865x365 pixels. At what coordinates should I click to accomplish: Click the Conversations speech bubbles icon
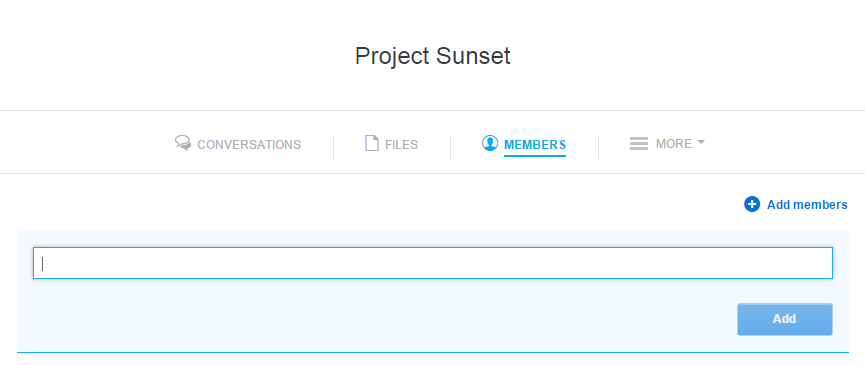pyautogui.click(x=183, y=143)
